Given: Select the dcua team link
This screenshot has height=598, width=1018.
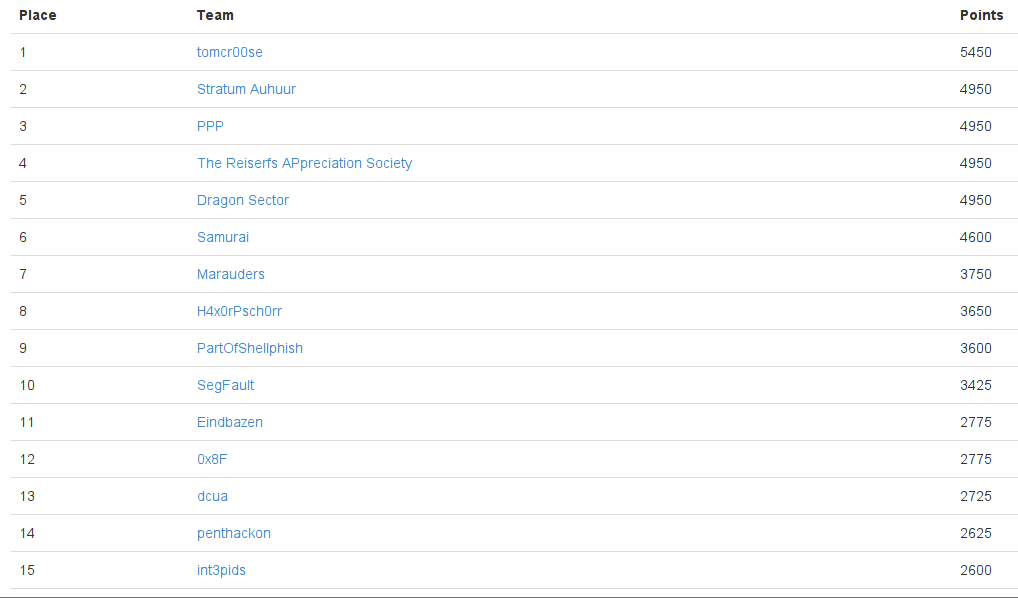Looking at the screenshot, I should (212, 496).
